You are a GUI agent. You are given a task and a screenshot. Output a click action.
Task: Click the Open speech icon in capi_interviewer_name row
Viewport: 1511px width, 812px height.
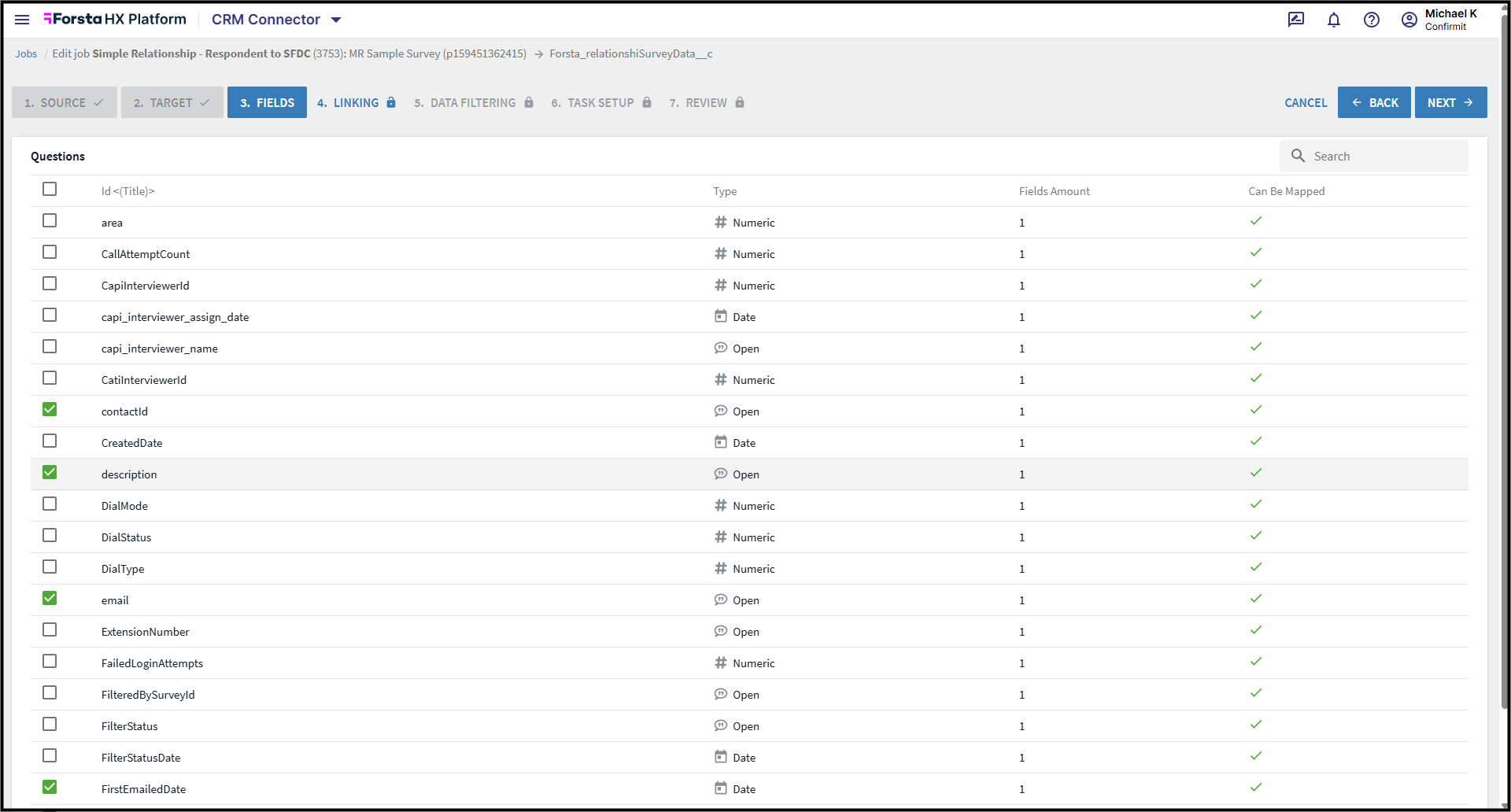tap(720, 348)
